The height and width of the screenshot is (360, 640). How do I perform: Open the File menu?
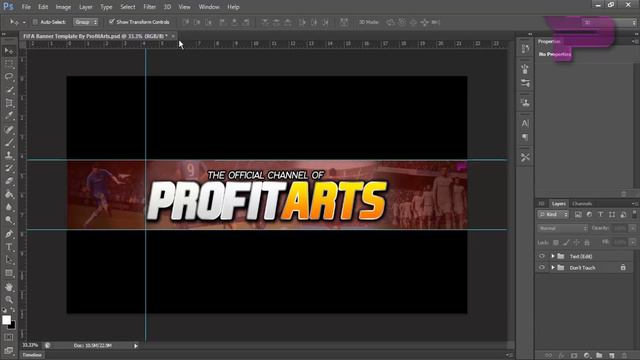click(26, 7)
